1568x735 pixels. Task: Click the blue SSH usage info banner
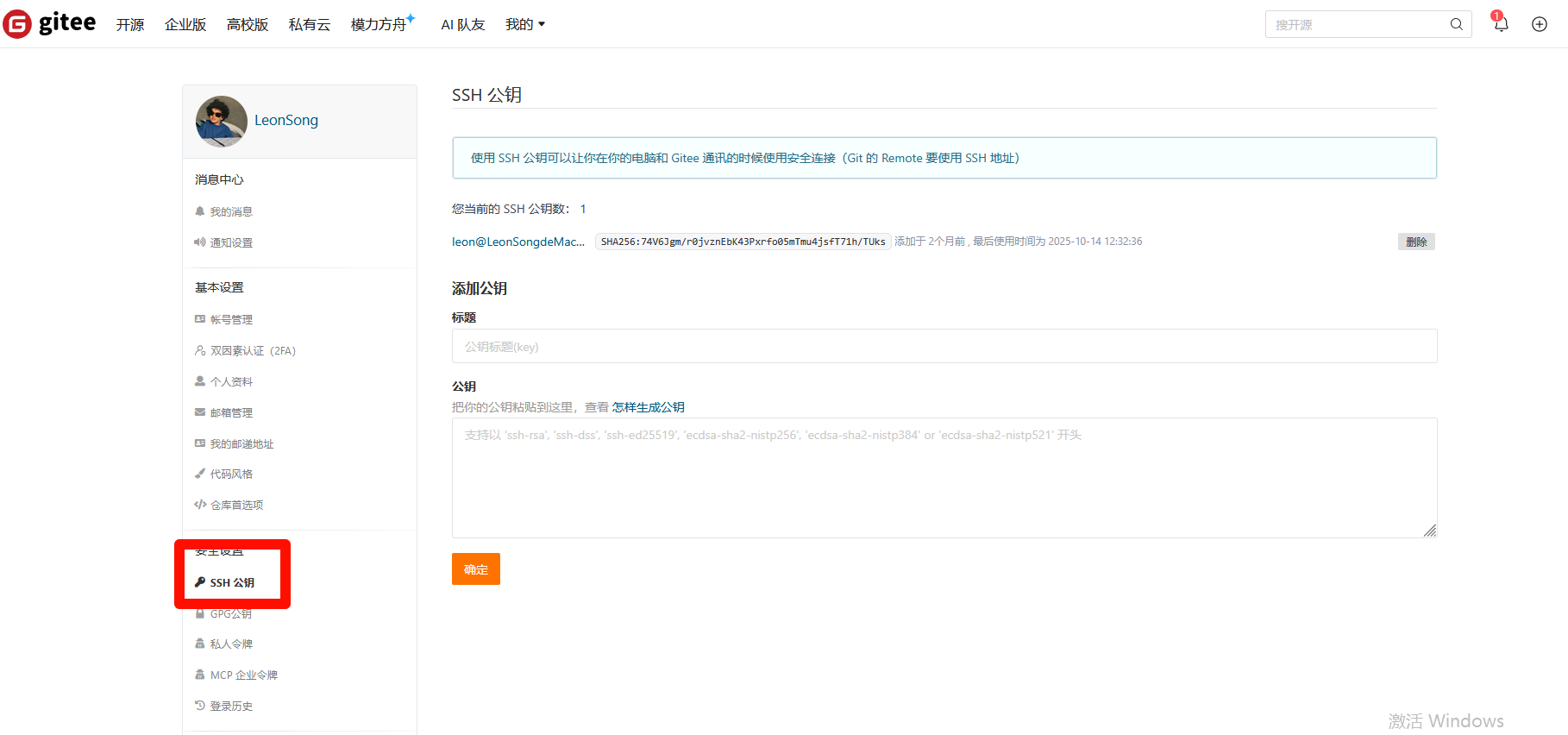(944, 158)
